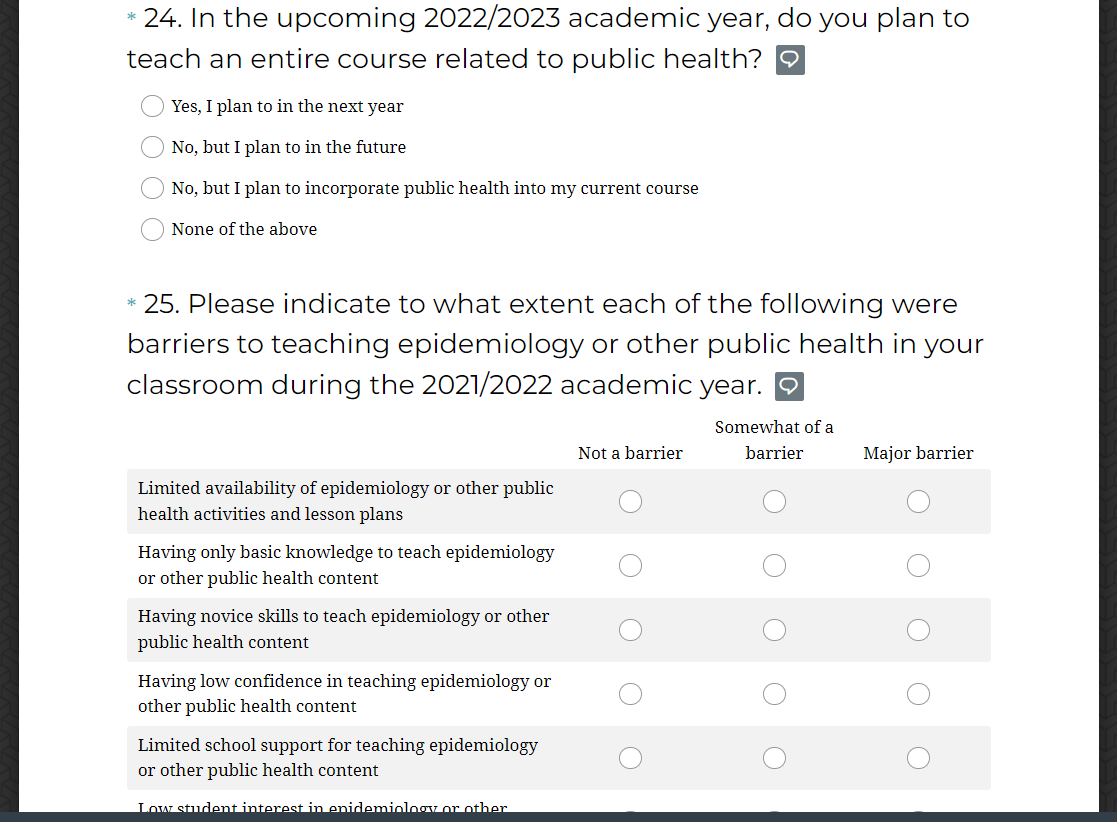Select 'Somewhat of a barrier' for novice skills
This screenshot has width=1117, height=822.
(x=774, y=629)
